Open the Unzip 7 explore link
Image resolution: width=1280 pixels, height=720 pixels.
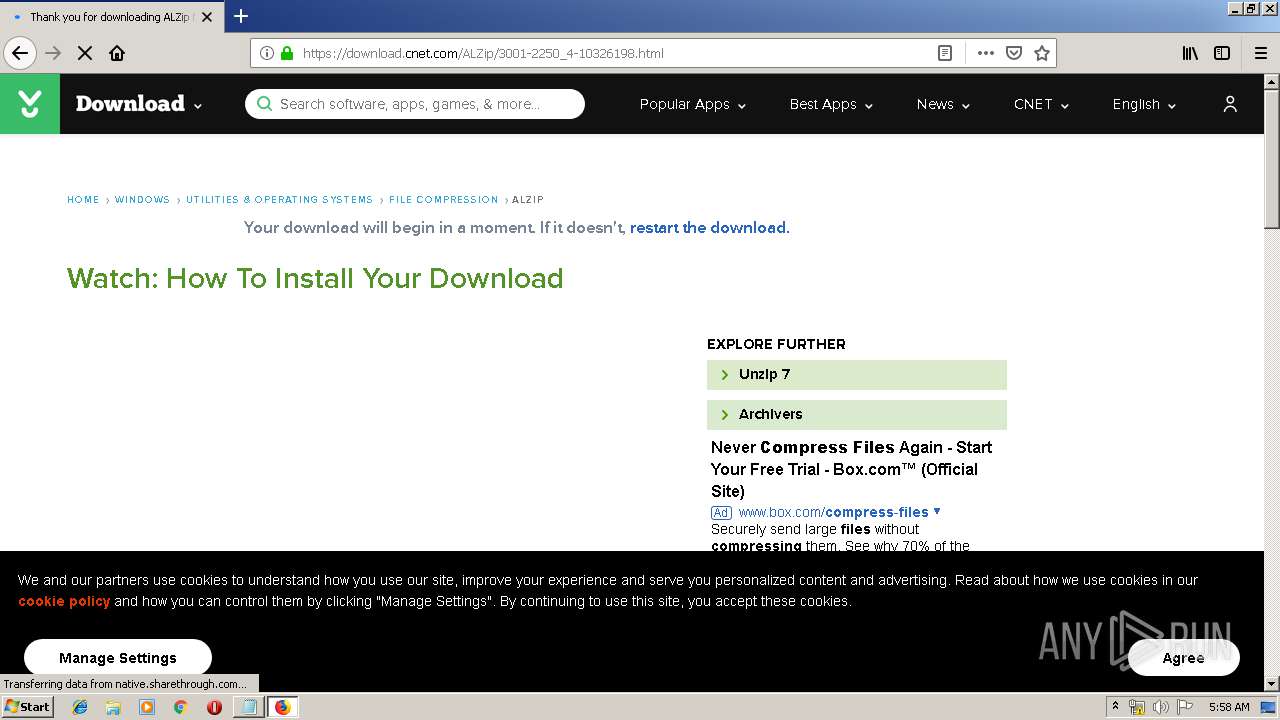[857, 374]
